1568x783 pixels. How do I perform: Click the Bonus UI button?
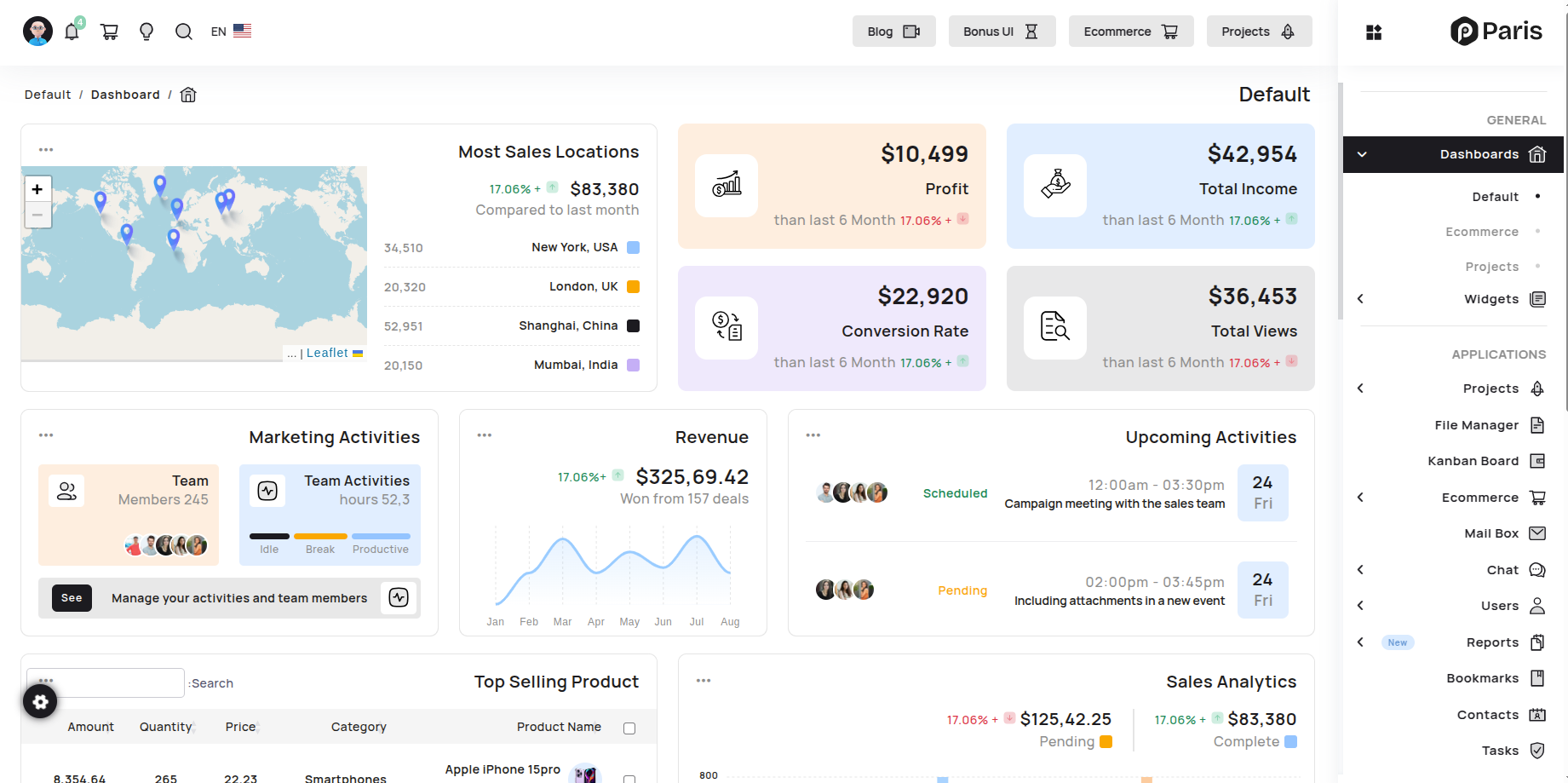(1001, 32)
